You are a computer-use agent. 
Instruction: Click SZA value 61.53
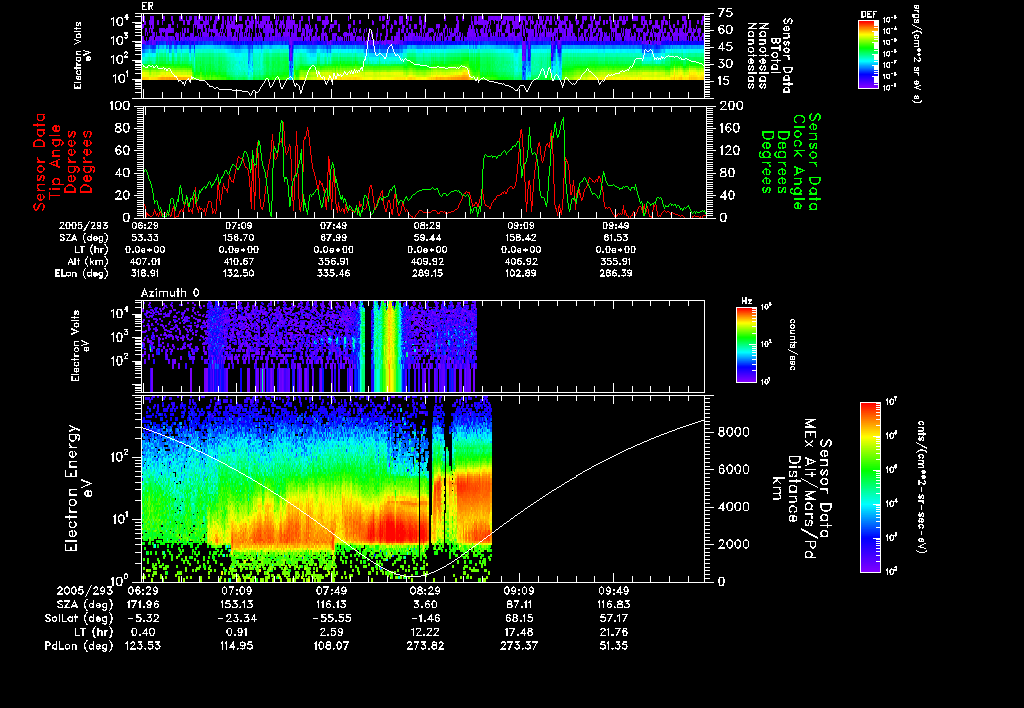pos(615,238)
